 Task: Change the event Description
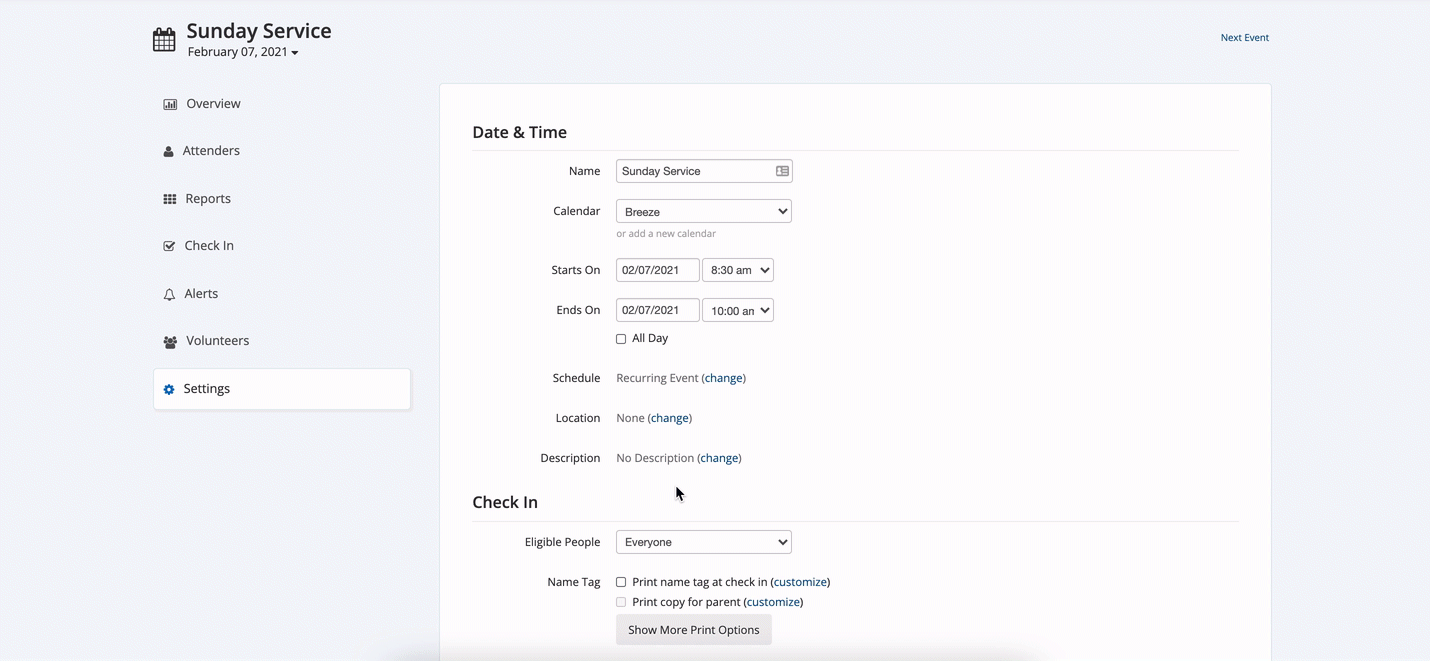pyautogui.click(x=719, y=458)
